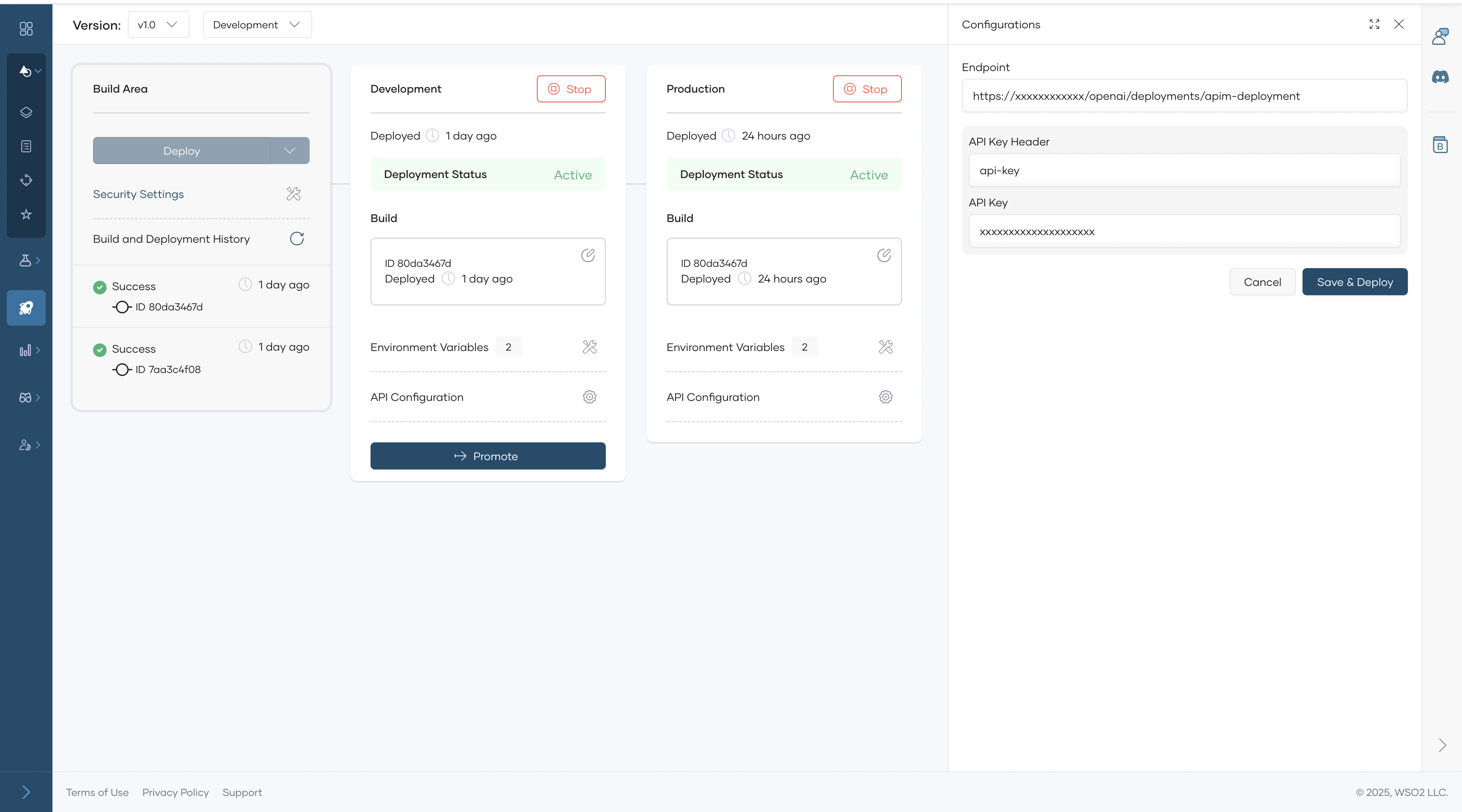Select the rocket Deploy icon in the sidebar
This screenshot has height=812, width=1462.
click(26, 308)
